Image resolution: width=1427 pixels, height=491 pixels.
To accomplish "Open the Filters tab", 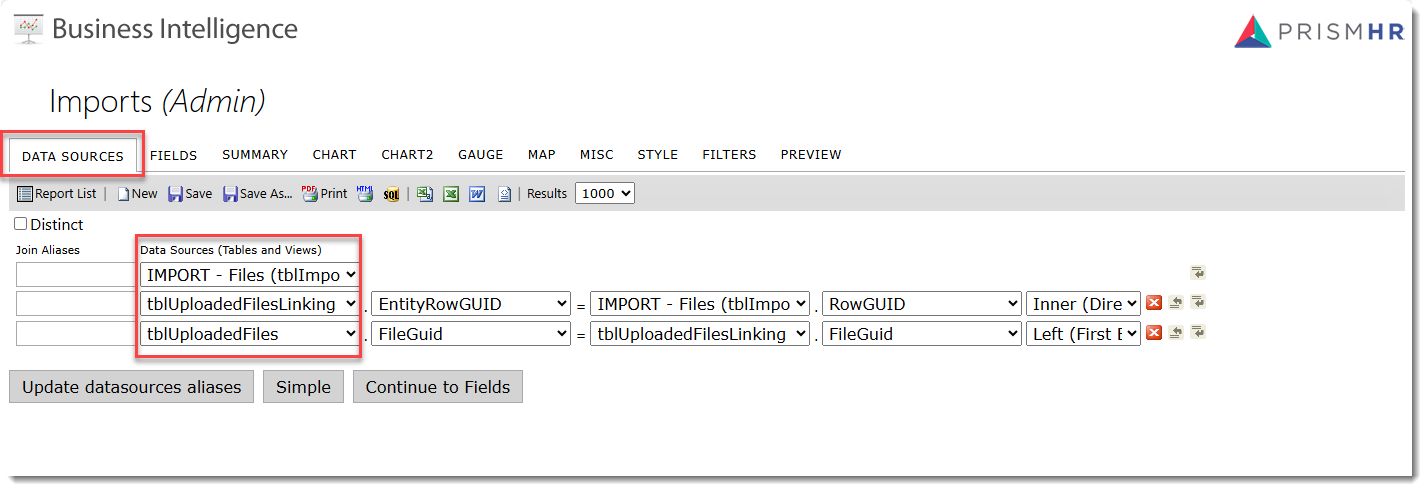I will point(729,155).
